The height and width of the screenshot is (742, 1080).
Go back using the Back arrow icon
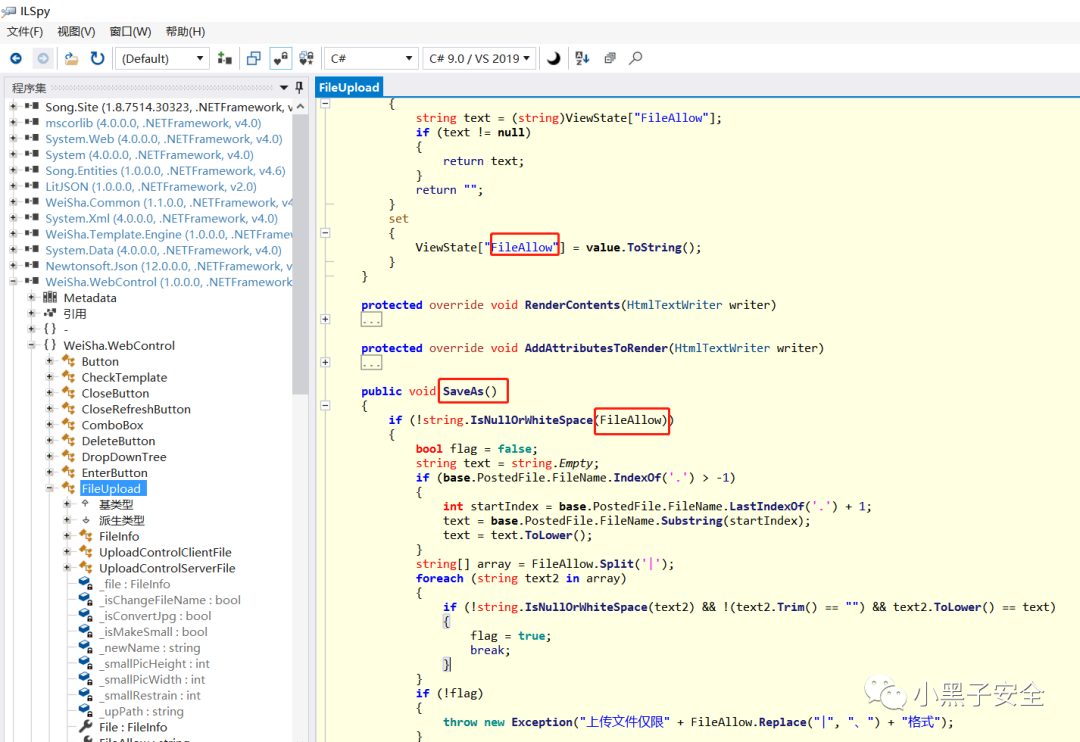16,59
